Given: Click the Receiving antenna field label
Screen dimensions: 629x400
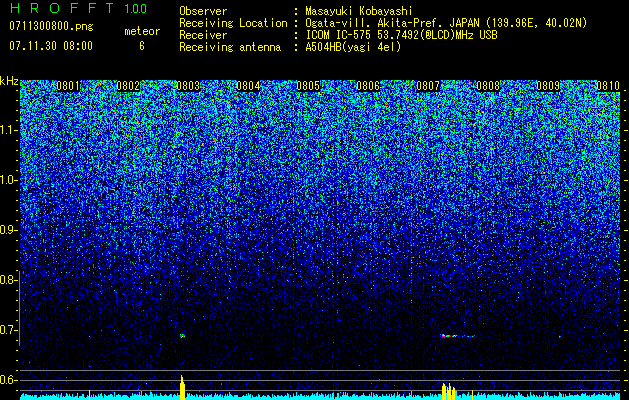Looking at the screenshot, I should 230,47.
